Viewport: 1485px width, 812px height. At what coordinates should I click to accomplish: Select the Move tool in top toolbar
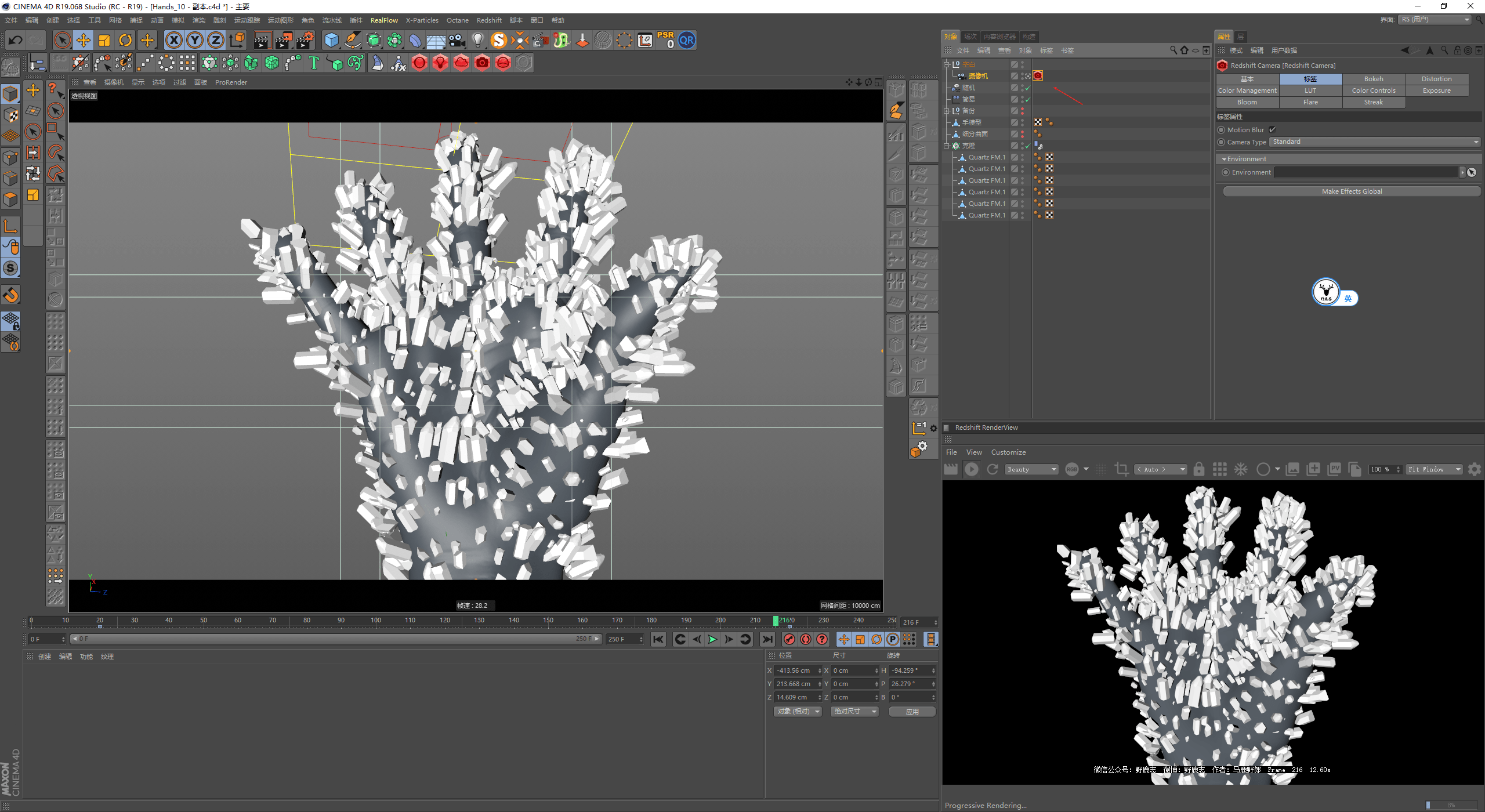tap(84, 40)
